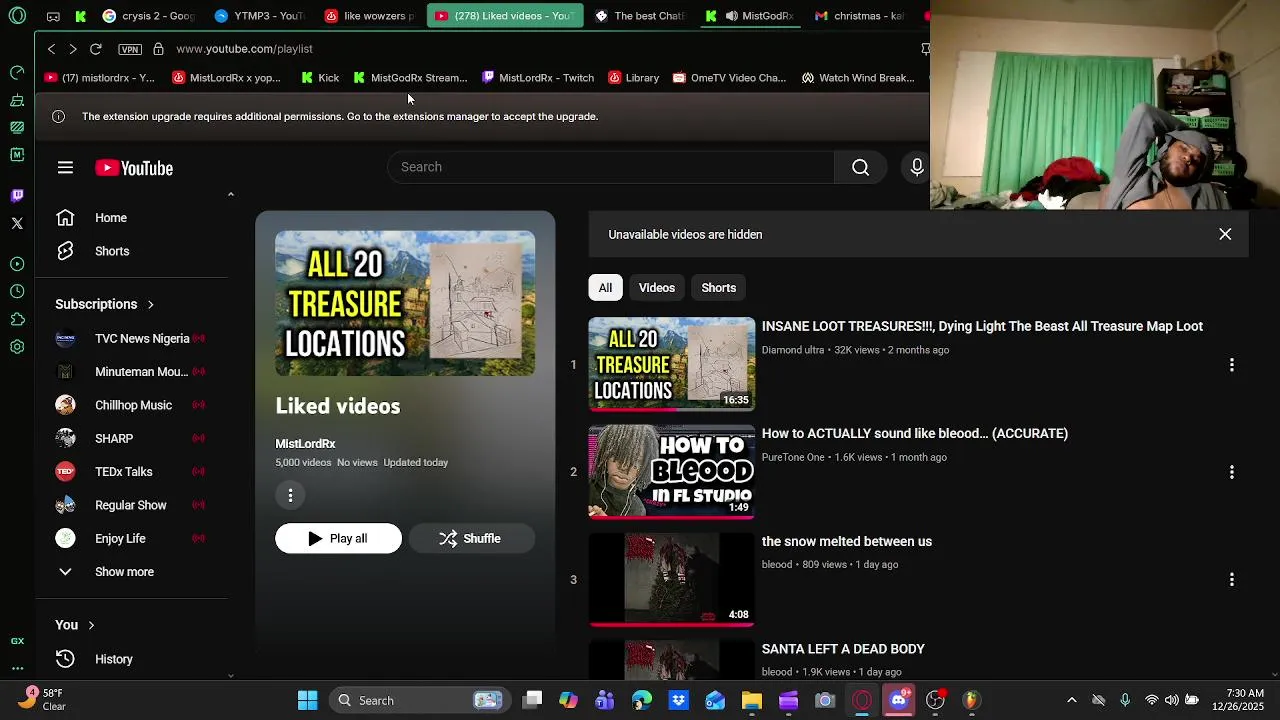This screenshot has width=1280, height=720.
Task: Expand Subscriptions section chevron
Action: pyautogui.click(x=150, y=305)
